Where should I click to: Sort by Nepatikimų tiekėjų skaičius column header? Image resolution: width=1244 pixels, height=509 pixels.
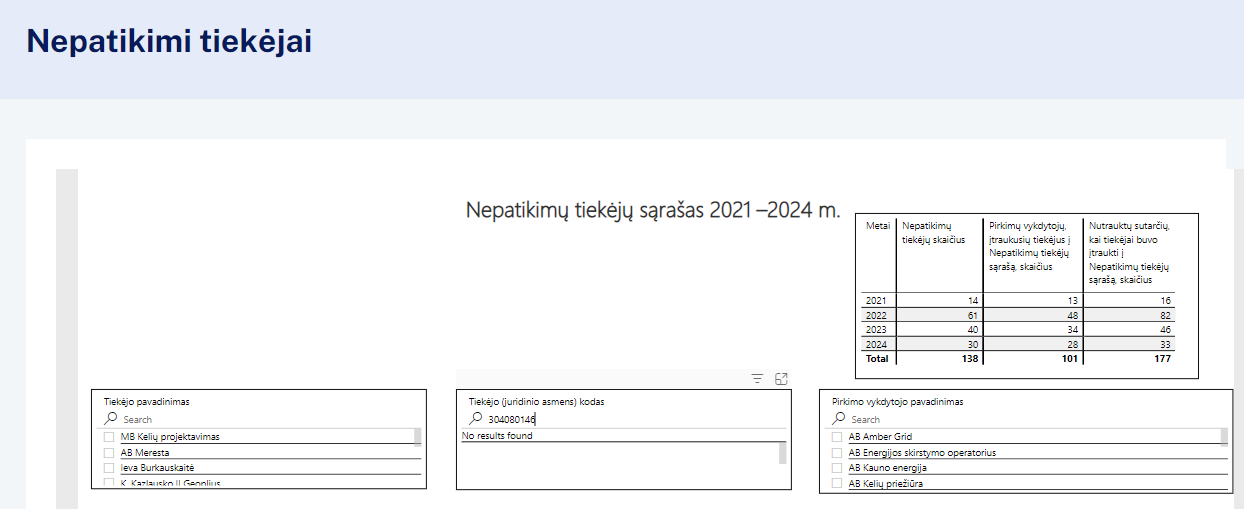tap(939, 233)
